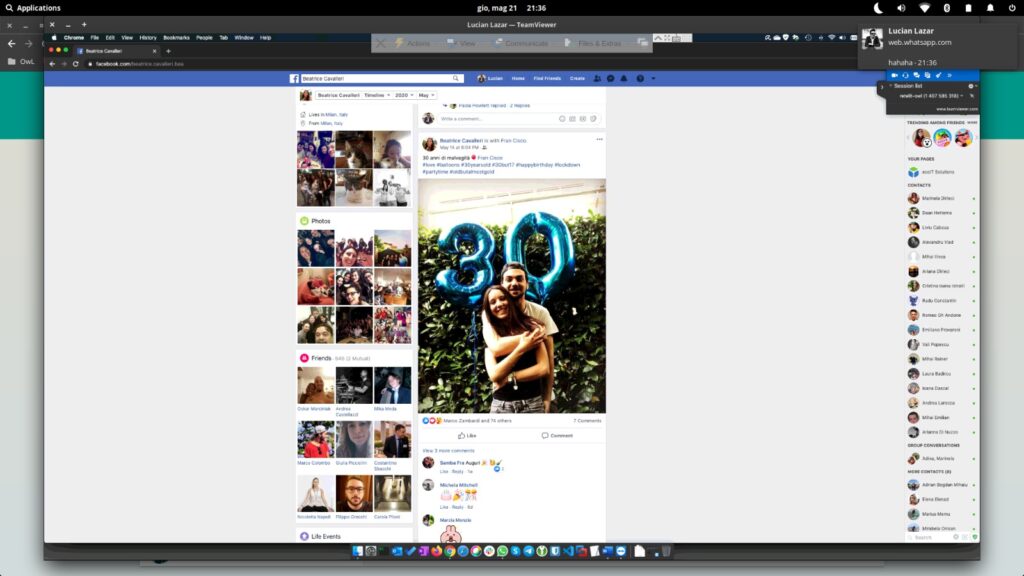
Task: Post a GIF in the comment box
Action: 583,119
